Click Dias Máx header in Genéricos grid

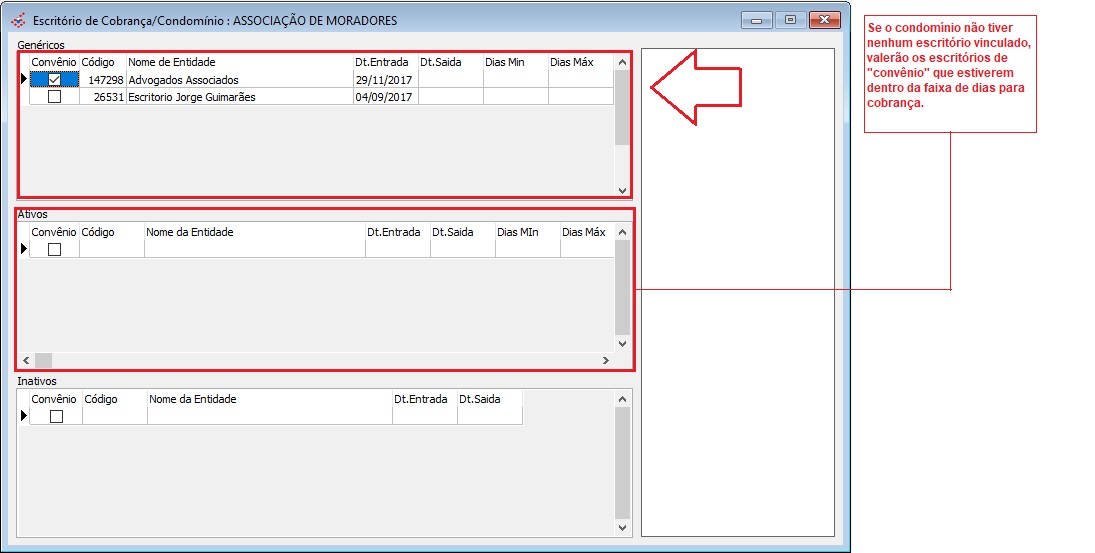coord(575,62)
